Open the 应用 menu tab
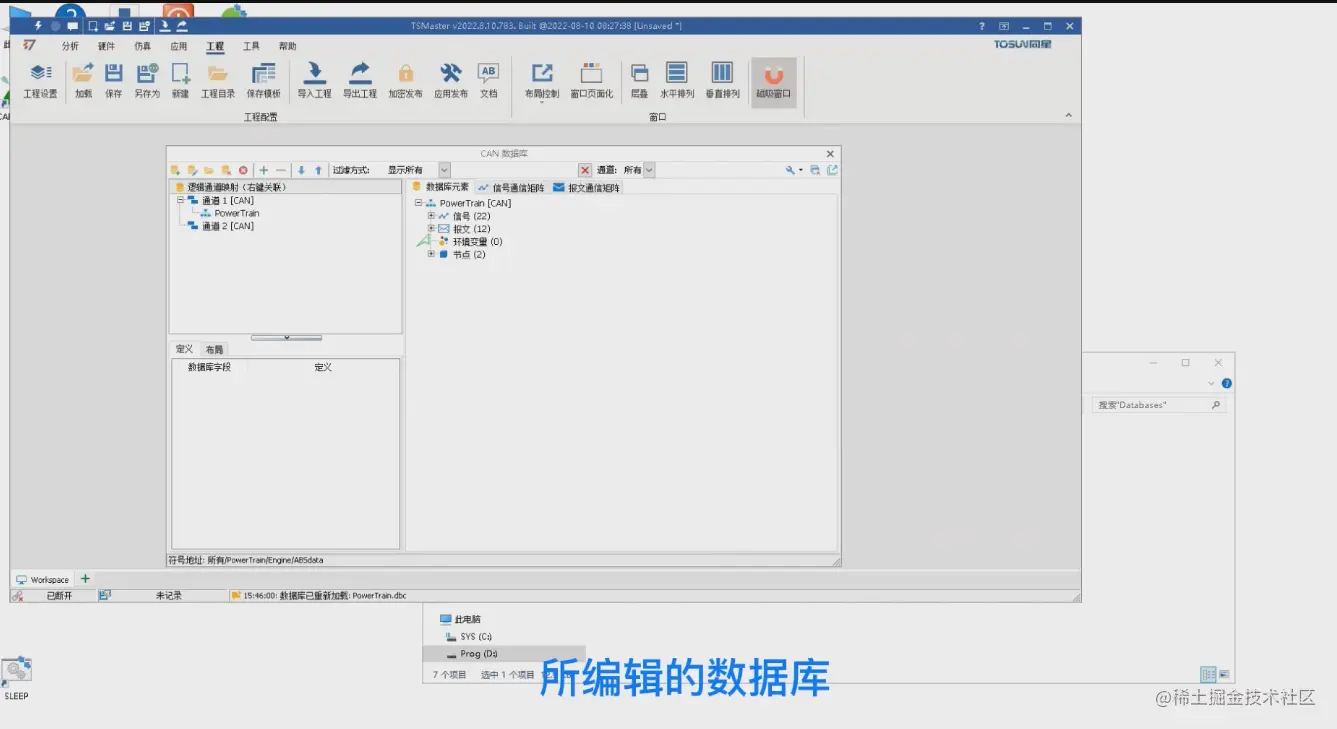Screen dimensions: 1337x729 pos(178,46)
